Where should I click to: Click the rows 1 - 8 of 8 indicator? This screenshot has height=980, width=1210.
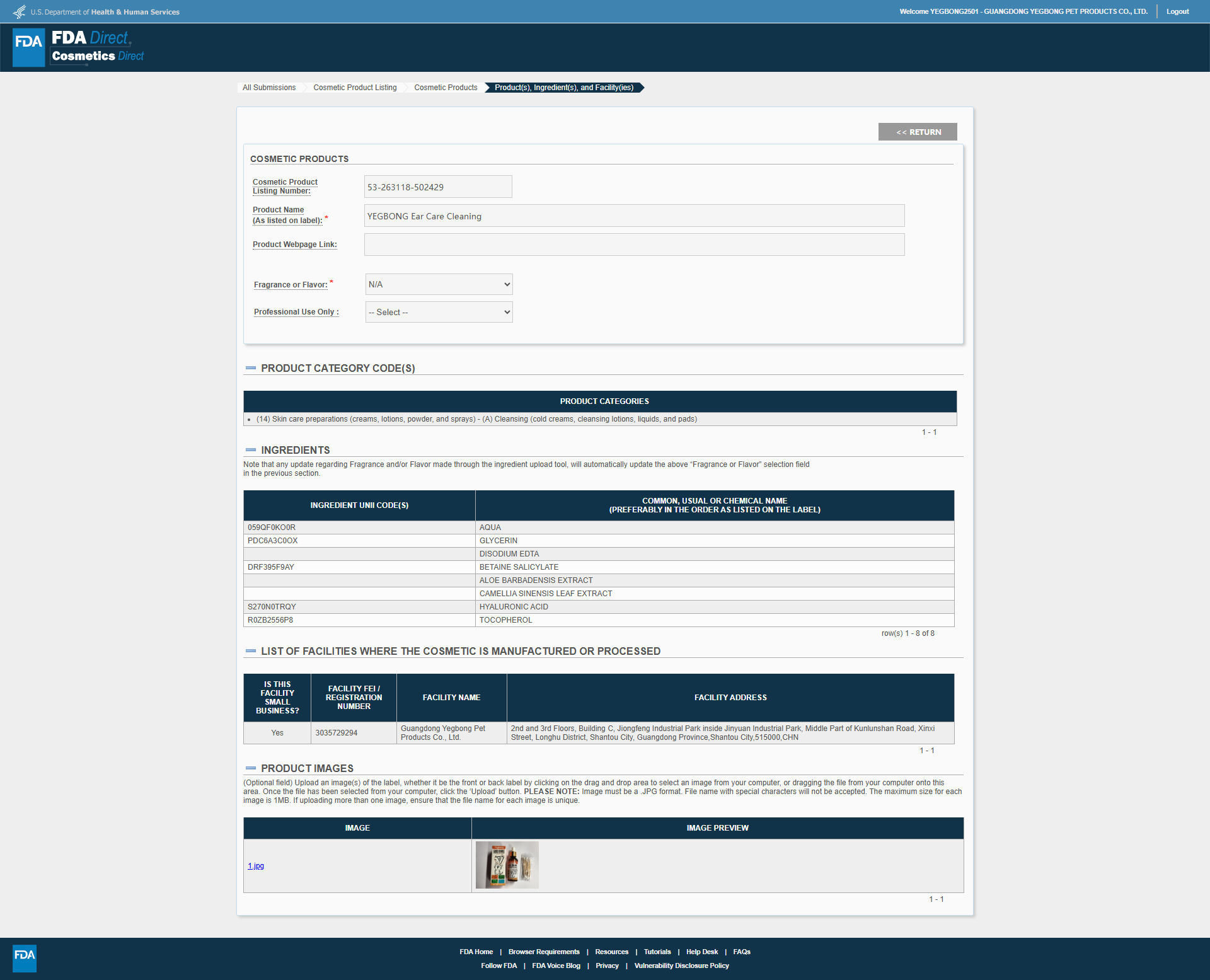click(907, 633)
